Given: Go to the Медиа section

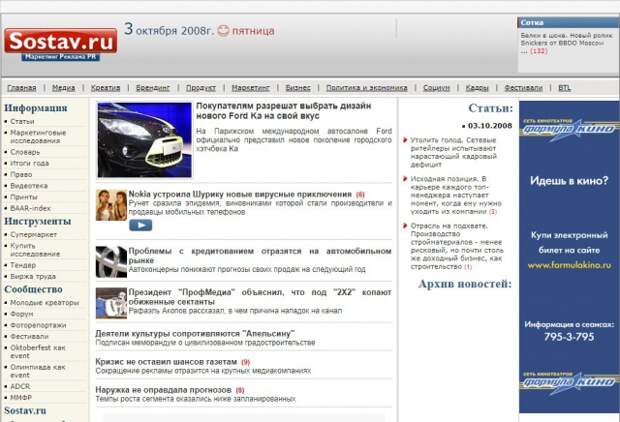Looking at the screenshot, I should point(64,88).
